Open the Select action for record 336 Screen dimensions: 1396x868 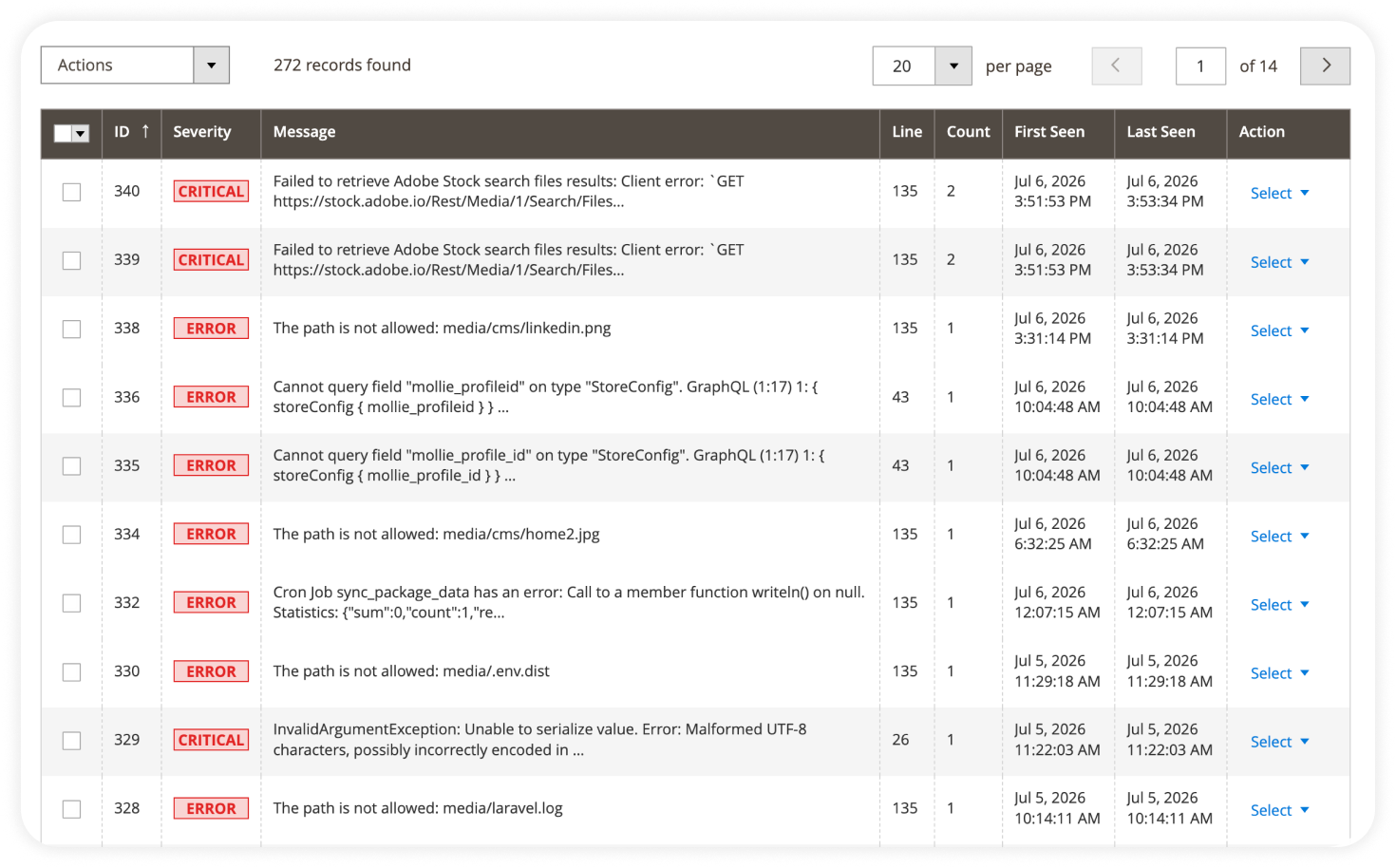coord(1279,399)
